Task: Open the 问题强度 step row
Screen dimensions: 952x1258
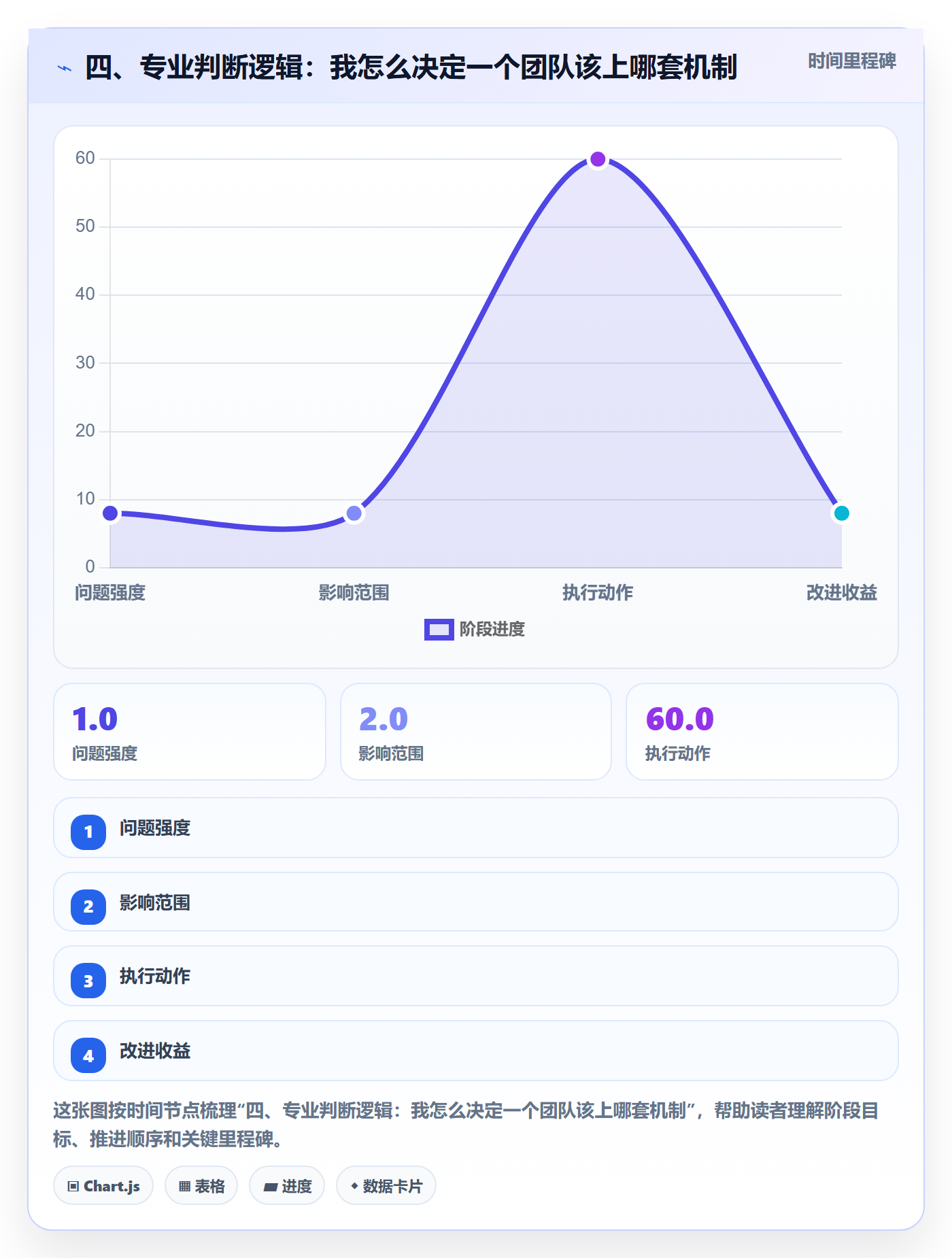Action: click(476, 828)
